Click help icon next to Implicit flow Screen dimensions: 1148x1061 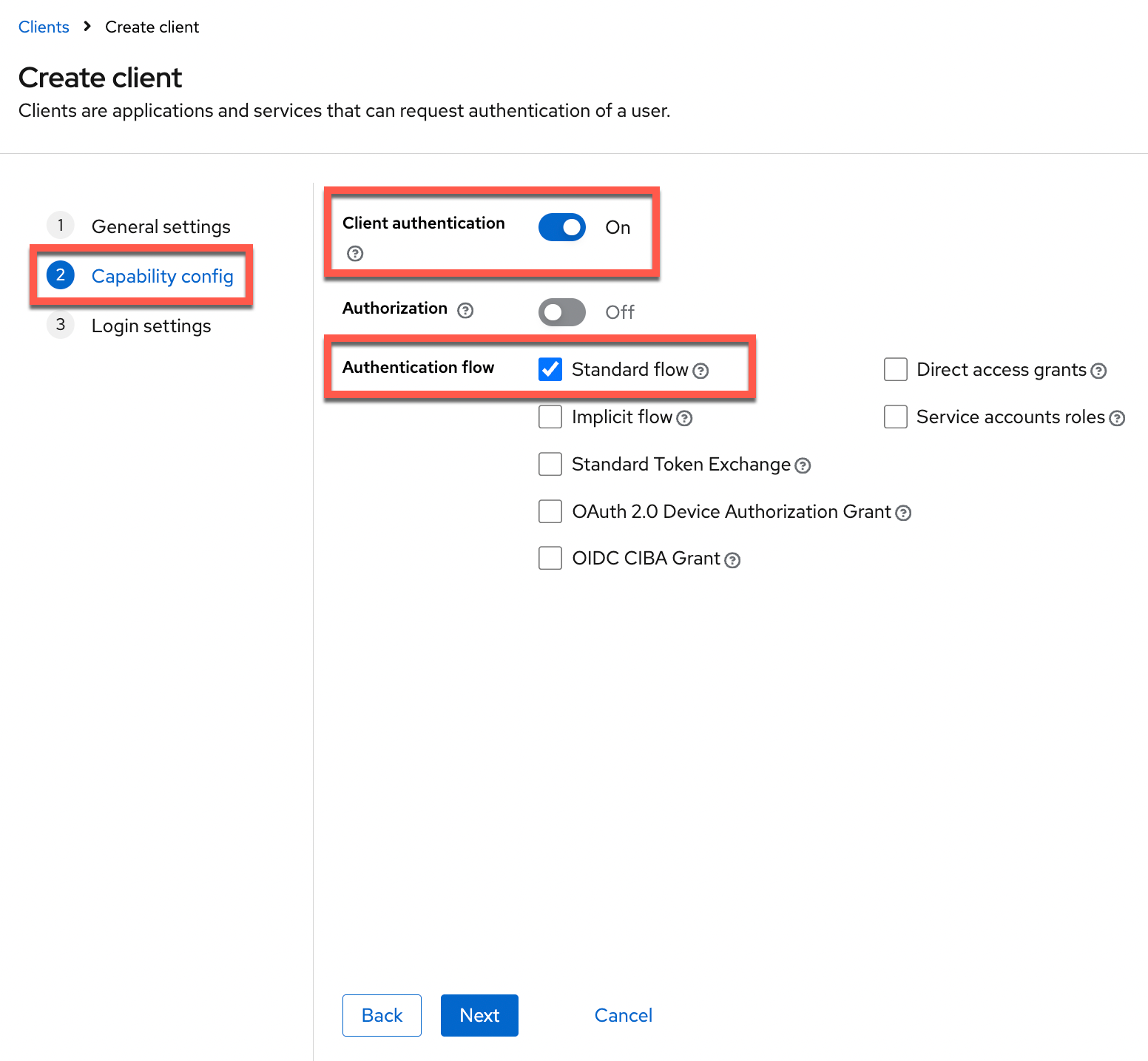point(684,418)
